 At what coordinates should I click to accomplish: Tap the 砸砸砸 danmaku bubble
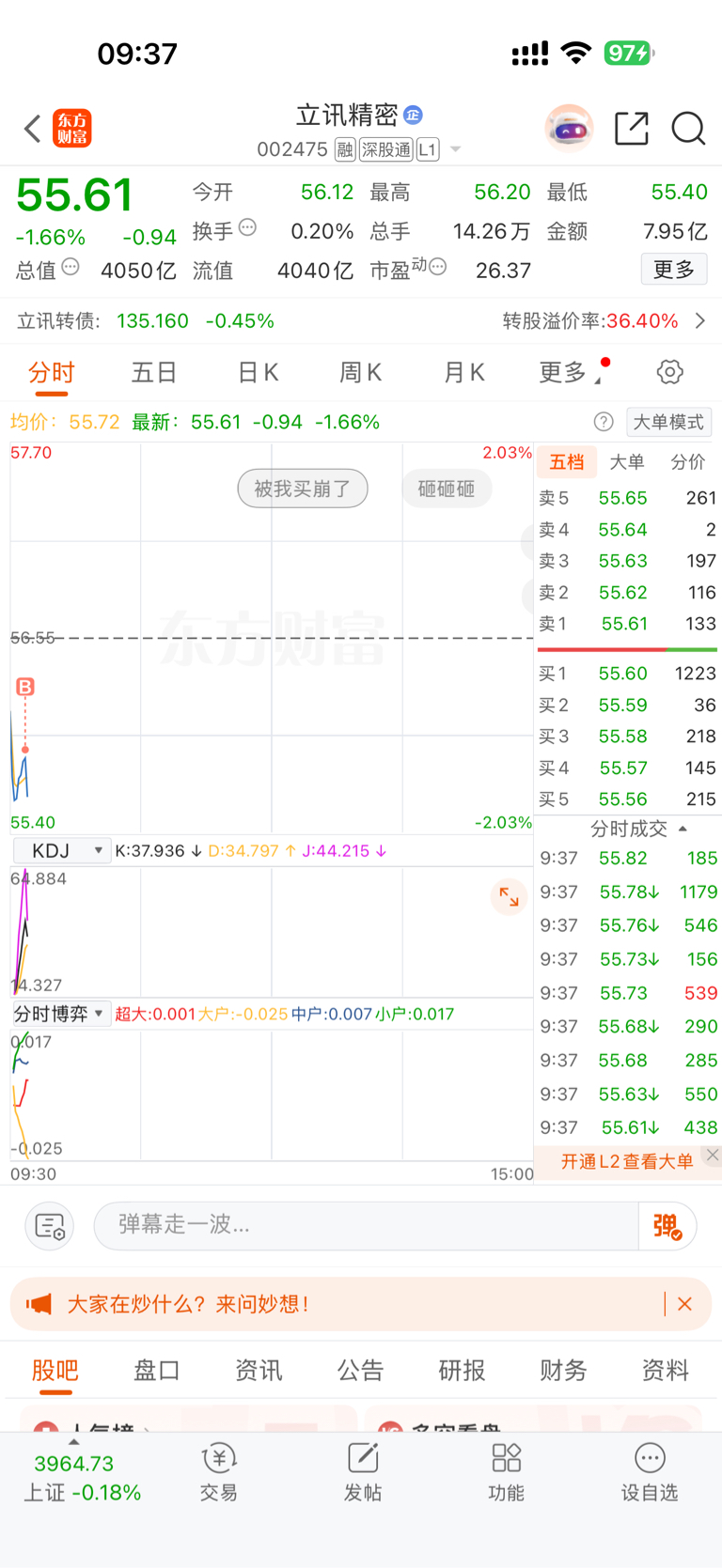click(x=447, y=489)
